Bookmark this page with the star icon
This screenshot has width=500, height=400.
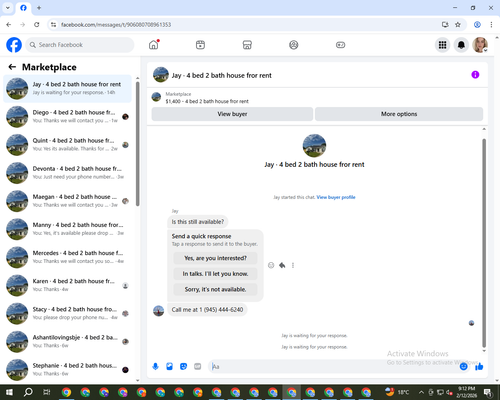coord(458,24)
